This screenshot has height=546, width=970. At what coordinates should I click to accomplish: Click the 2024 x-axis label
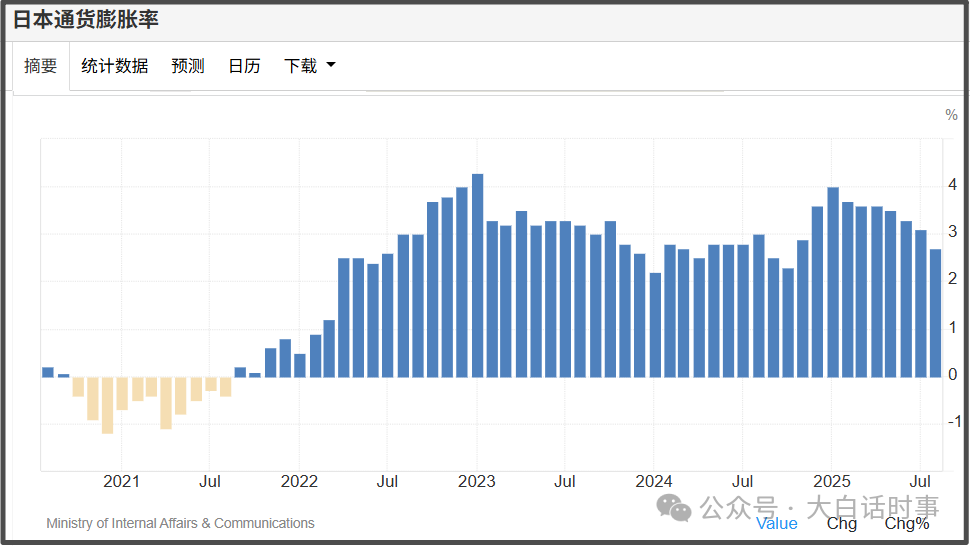(654, 481)
